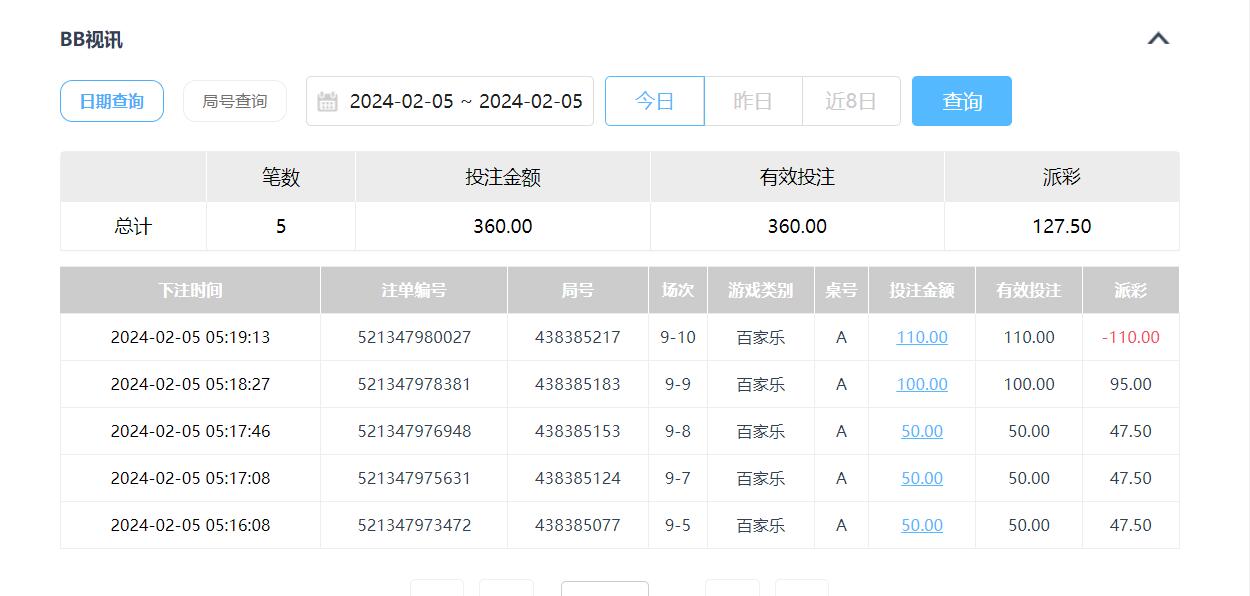Viewport: 1250px width, 596px height.
Task: Open the 110.00 bet amount link
Action: click(921, 337)
